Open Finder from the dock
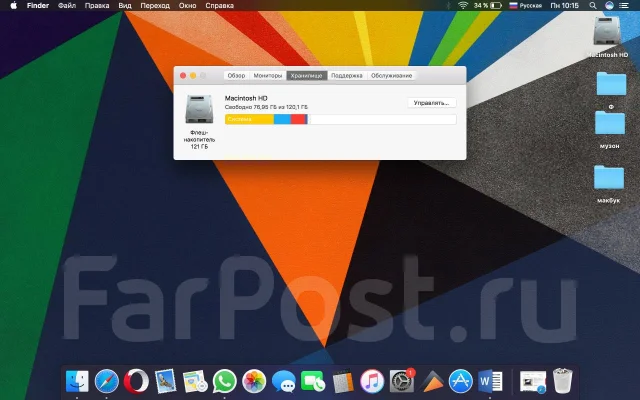 pyautogui.click(x=77, y=381)
